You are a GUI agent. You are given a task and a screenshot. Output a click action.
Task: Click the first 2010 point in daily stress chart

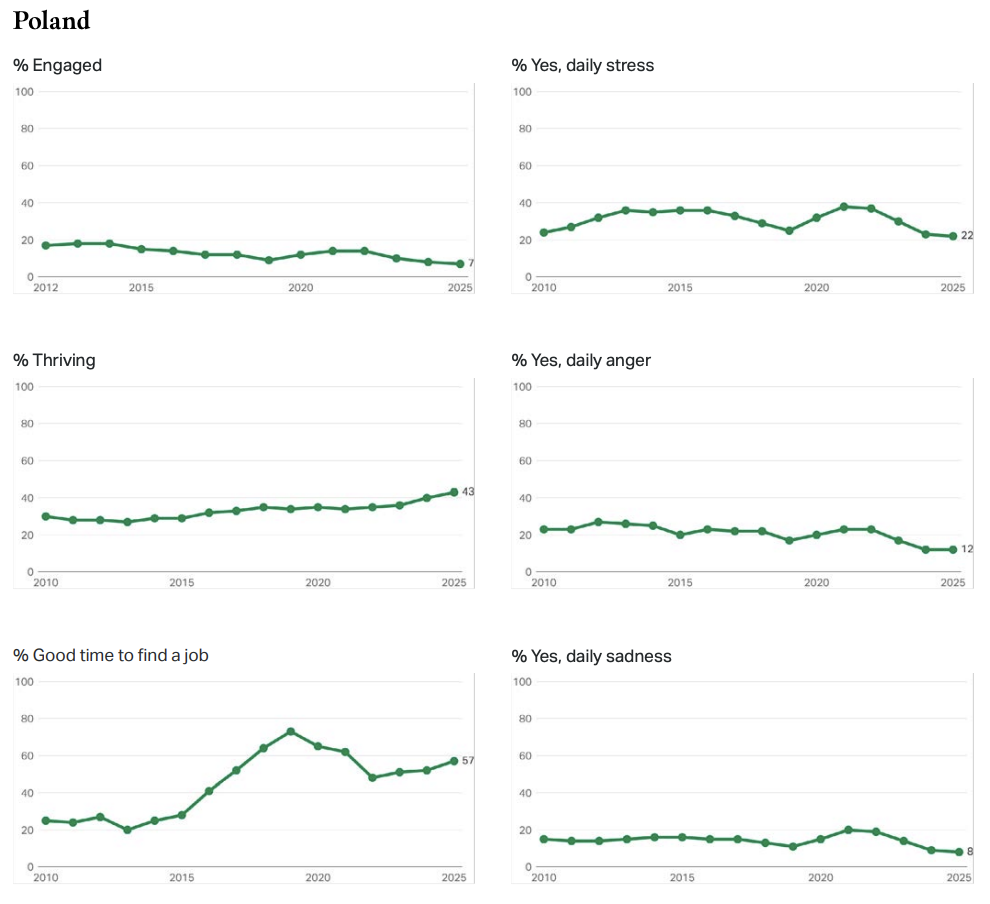(x=544, y=232)
